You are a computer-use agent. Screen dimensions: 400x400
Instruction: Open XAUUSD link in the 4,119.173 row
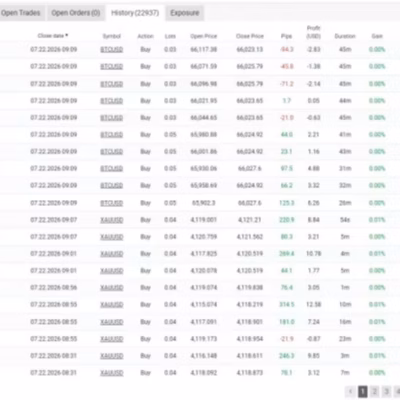(112, 339)
